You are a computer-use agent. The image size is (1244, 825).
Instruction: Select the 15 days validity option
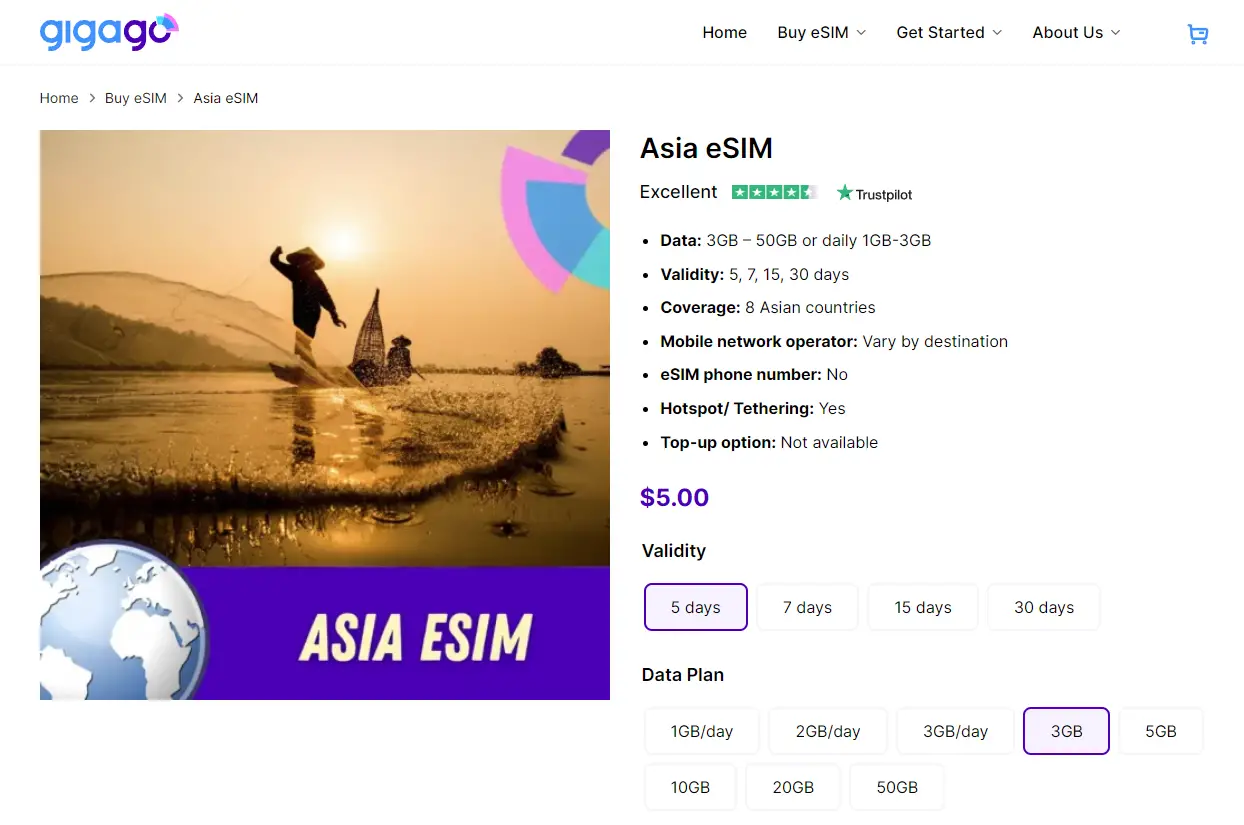[x=923, y=607]
